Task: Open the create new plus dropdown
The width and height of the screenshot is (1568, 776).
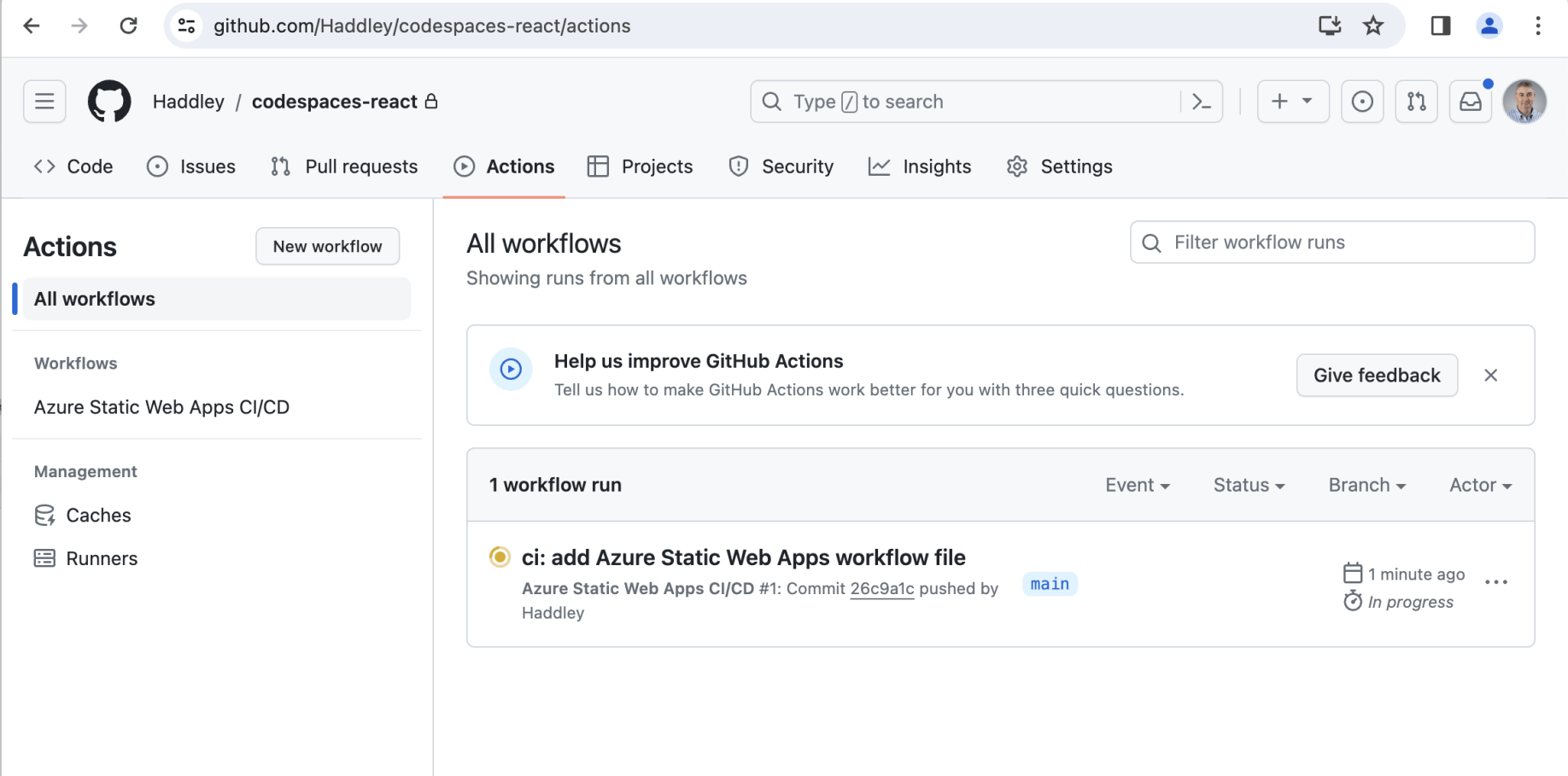Action: pos(1292,102)
